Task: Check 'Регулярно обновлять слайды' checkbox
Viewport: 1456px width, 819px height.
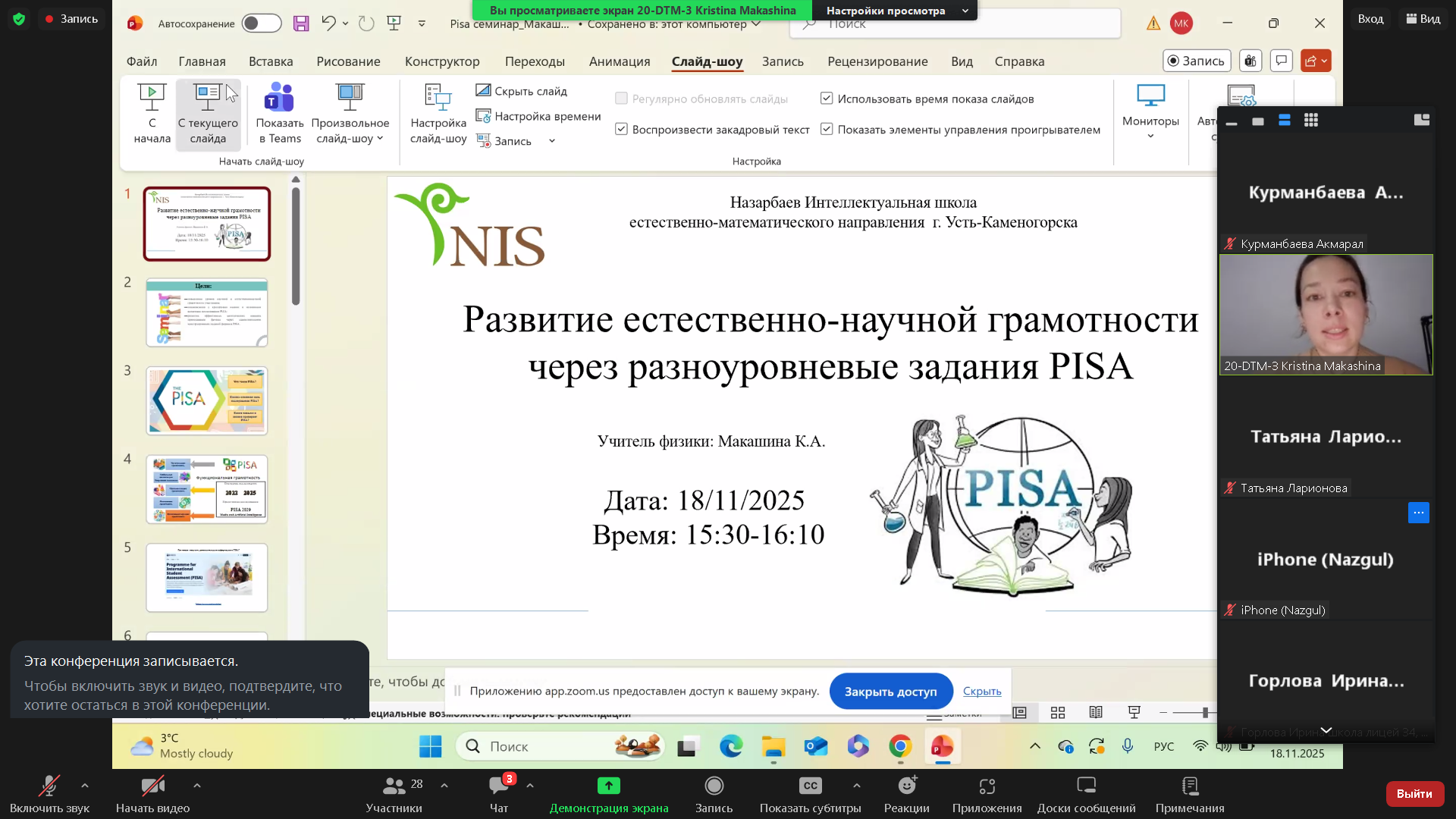Action: 621,98
